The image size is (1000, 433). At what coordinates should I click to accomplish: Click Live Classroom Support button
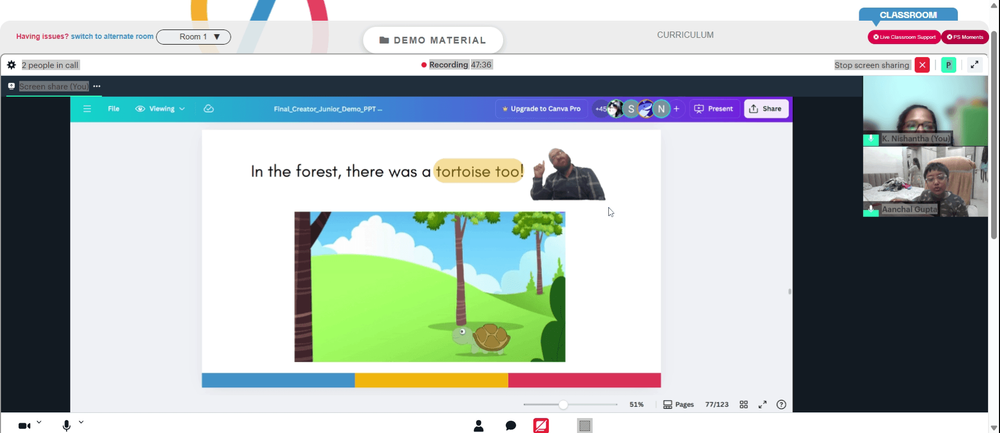coord(904,37)
